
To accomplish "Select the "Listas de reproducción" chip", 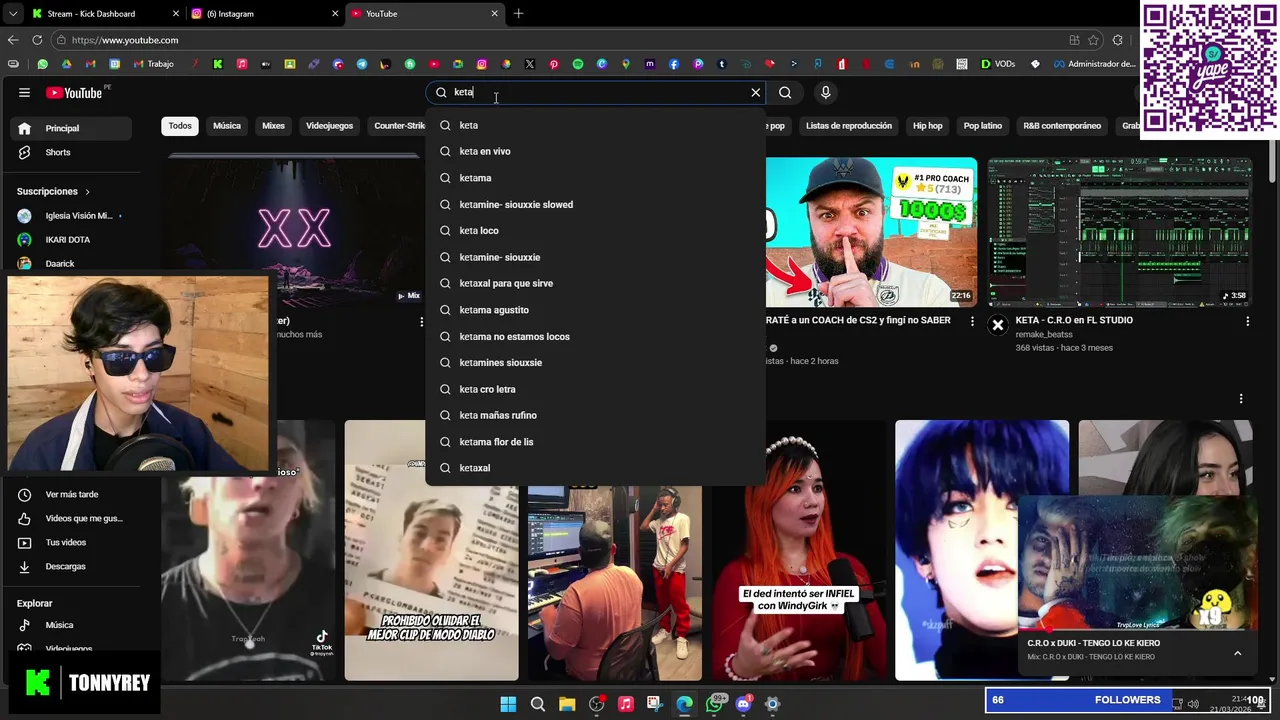I will (849, 126).
